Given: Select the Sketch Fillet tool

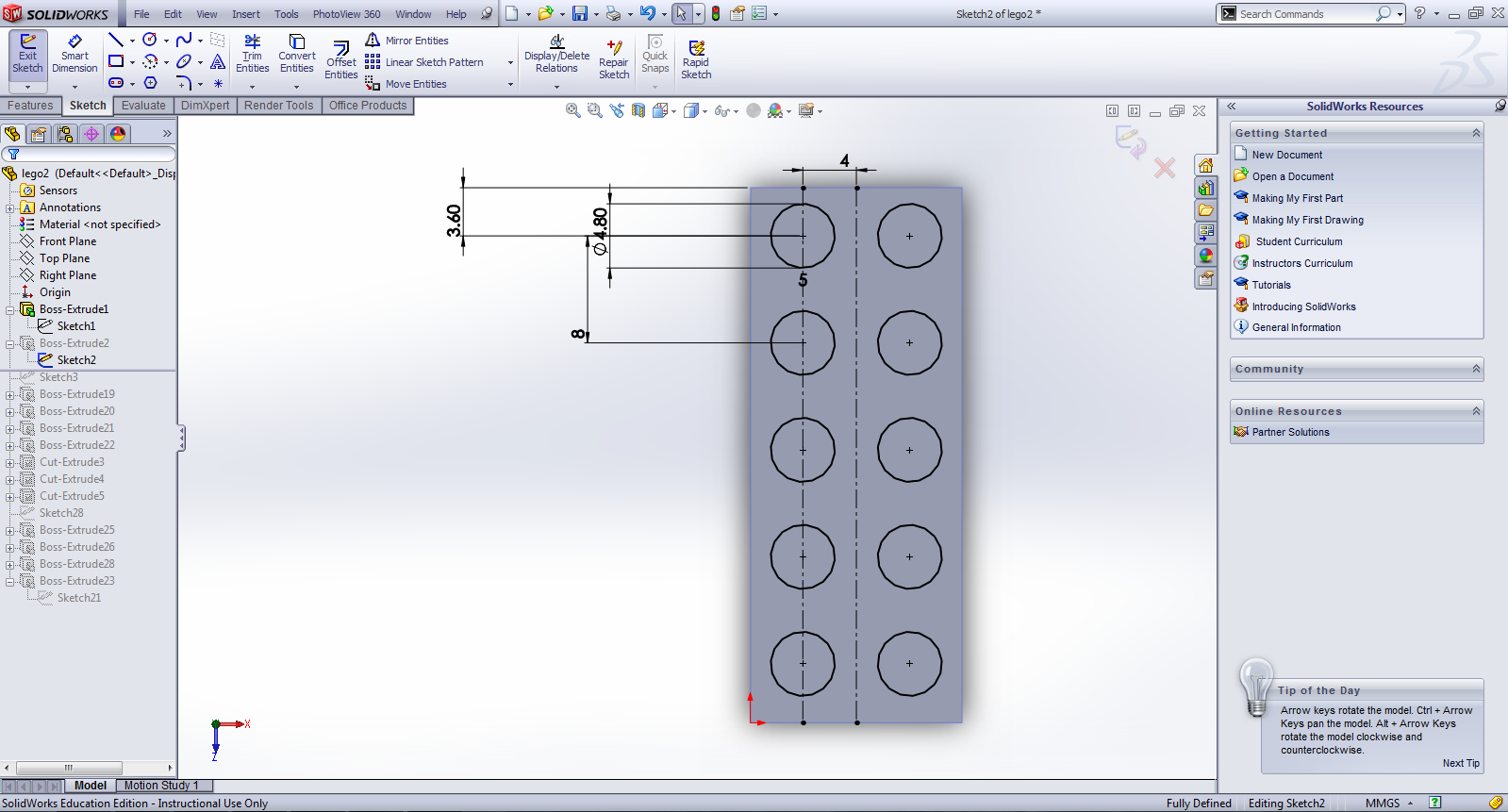Looking at the screenshot, I should pyautogui.click(x=184, y=83).
